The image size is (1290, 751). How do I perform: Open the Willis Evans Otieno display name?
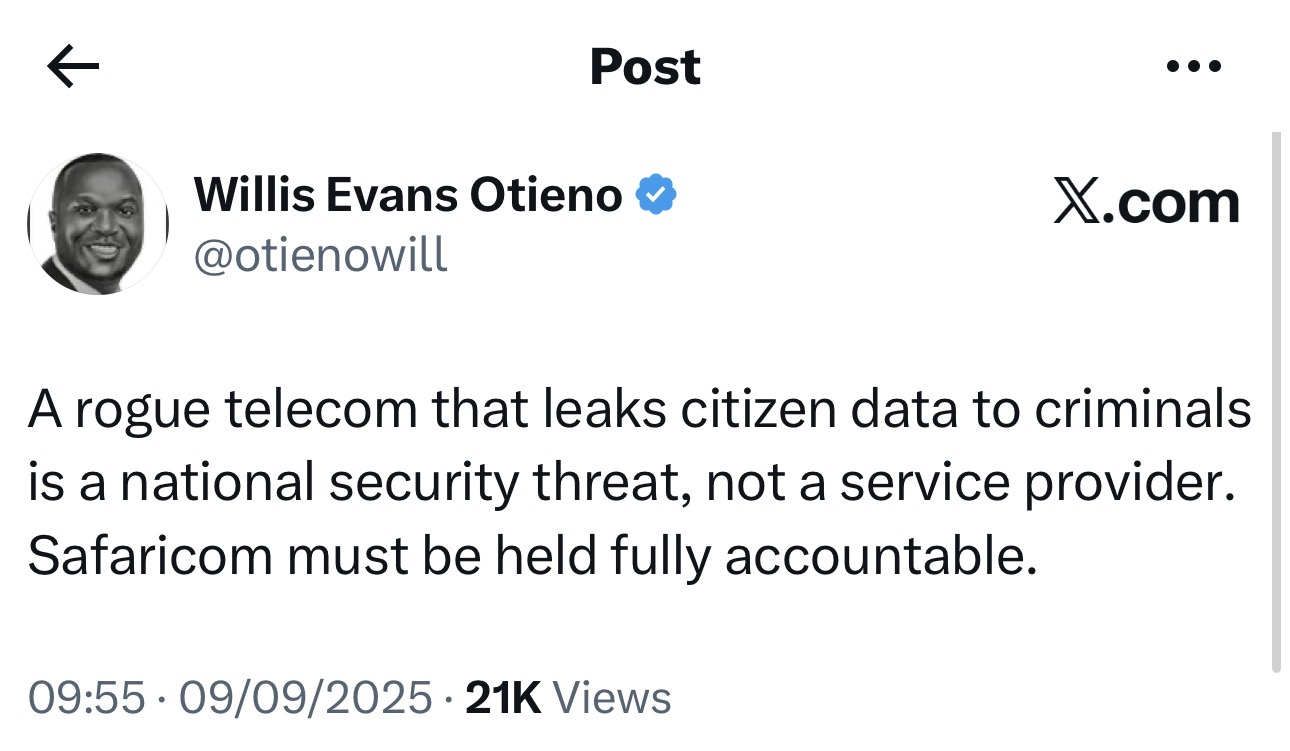click(x=408, y=194)
